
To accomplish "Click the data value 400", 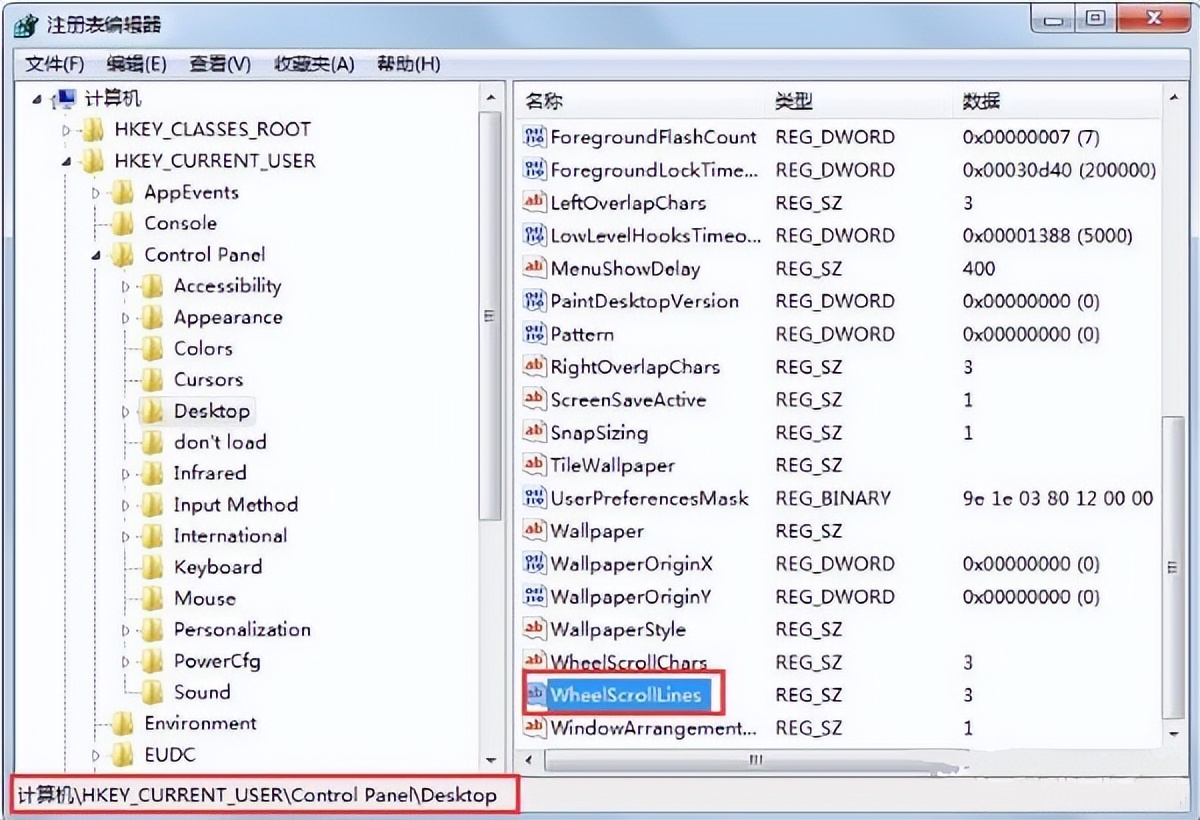I will pos(979,268).
